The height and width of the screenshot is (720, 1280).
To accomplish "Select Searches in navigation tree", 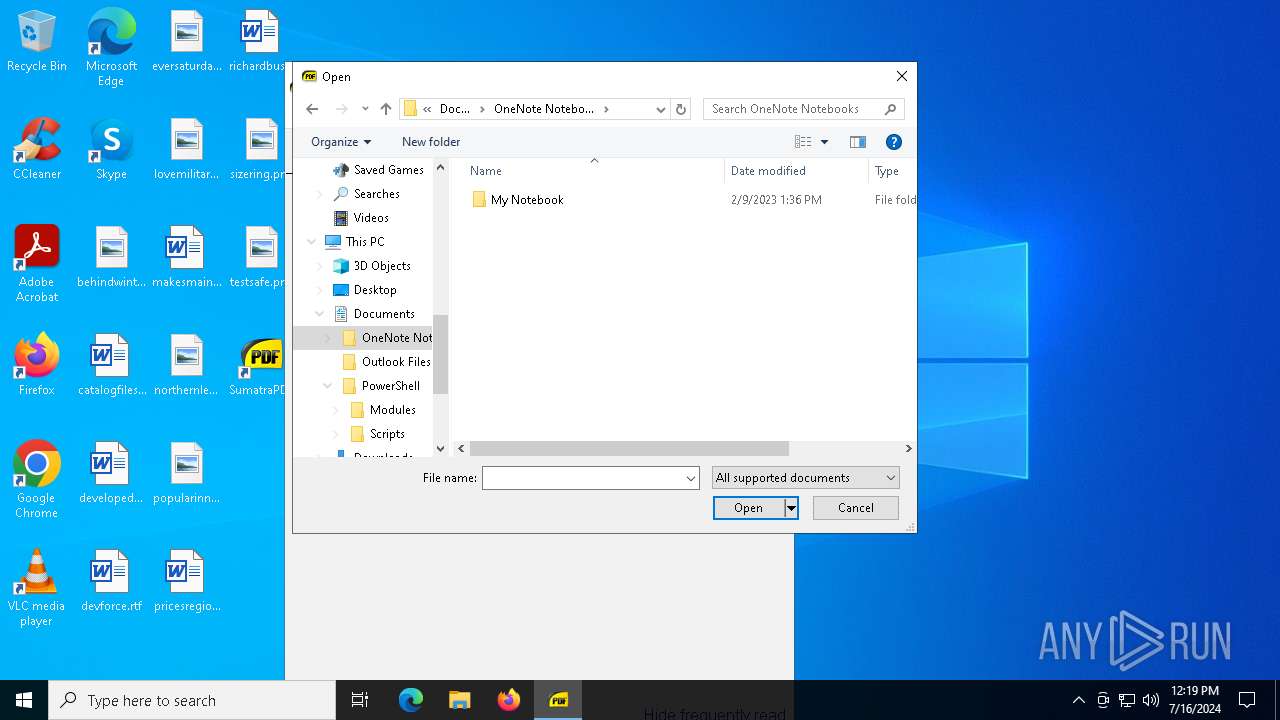I will click(x=377, y=194).
